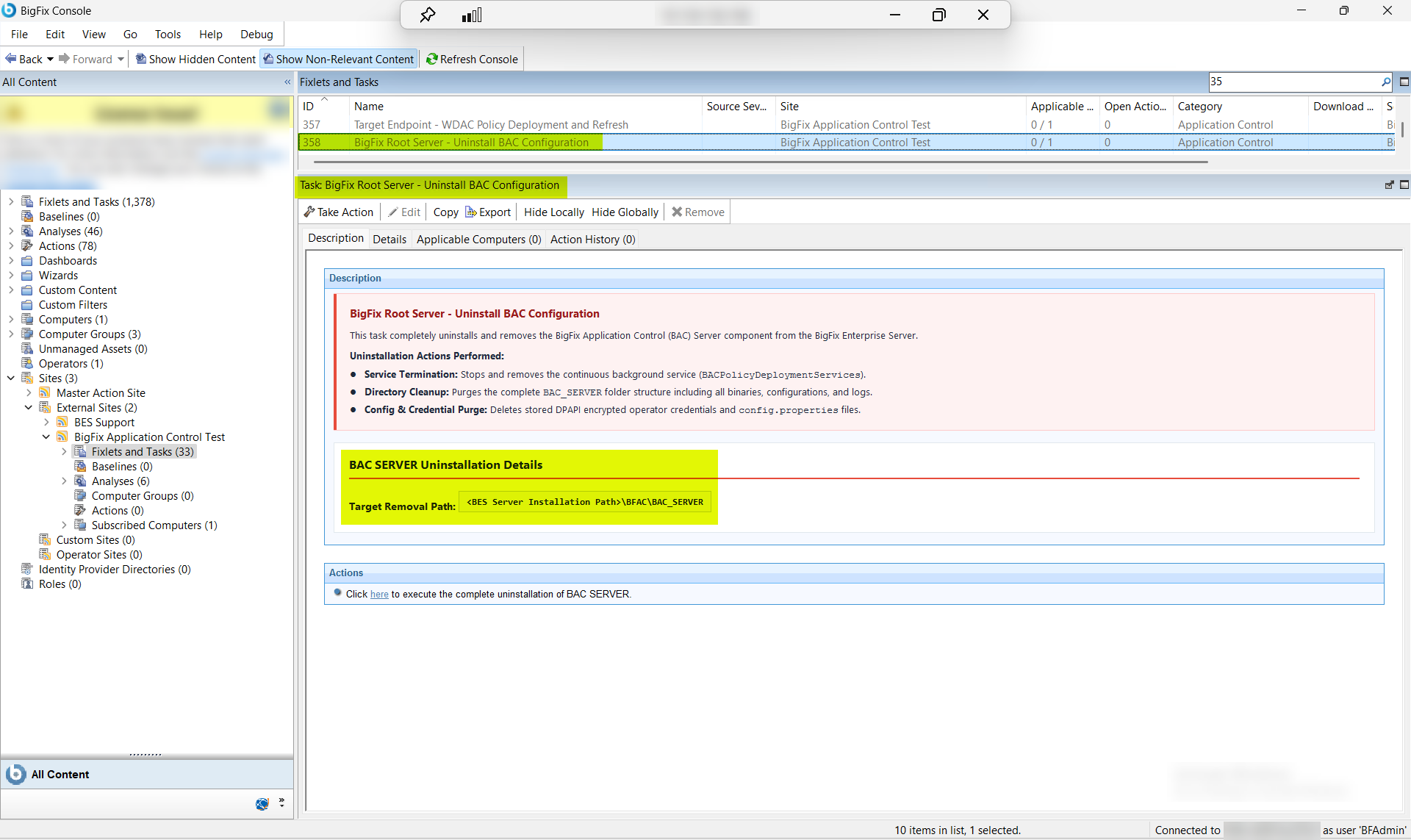Select Dashboards in the tree
The height and width of the screenshot is (840, 1411).
pyautogui.click(x=68, y=260)
